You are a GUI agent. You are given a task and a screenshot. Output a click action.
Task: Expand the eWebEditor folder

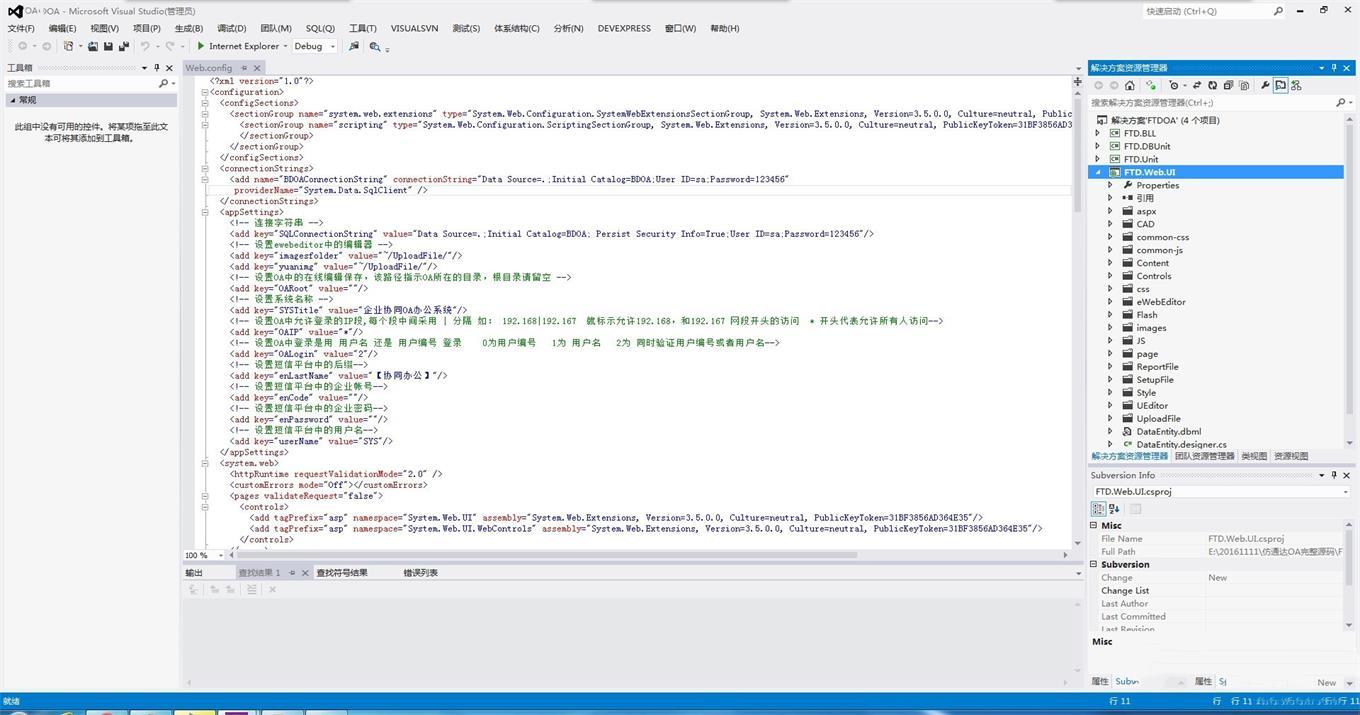coord(1110,301)
